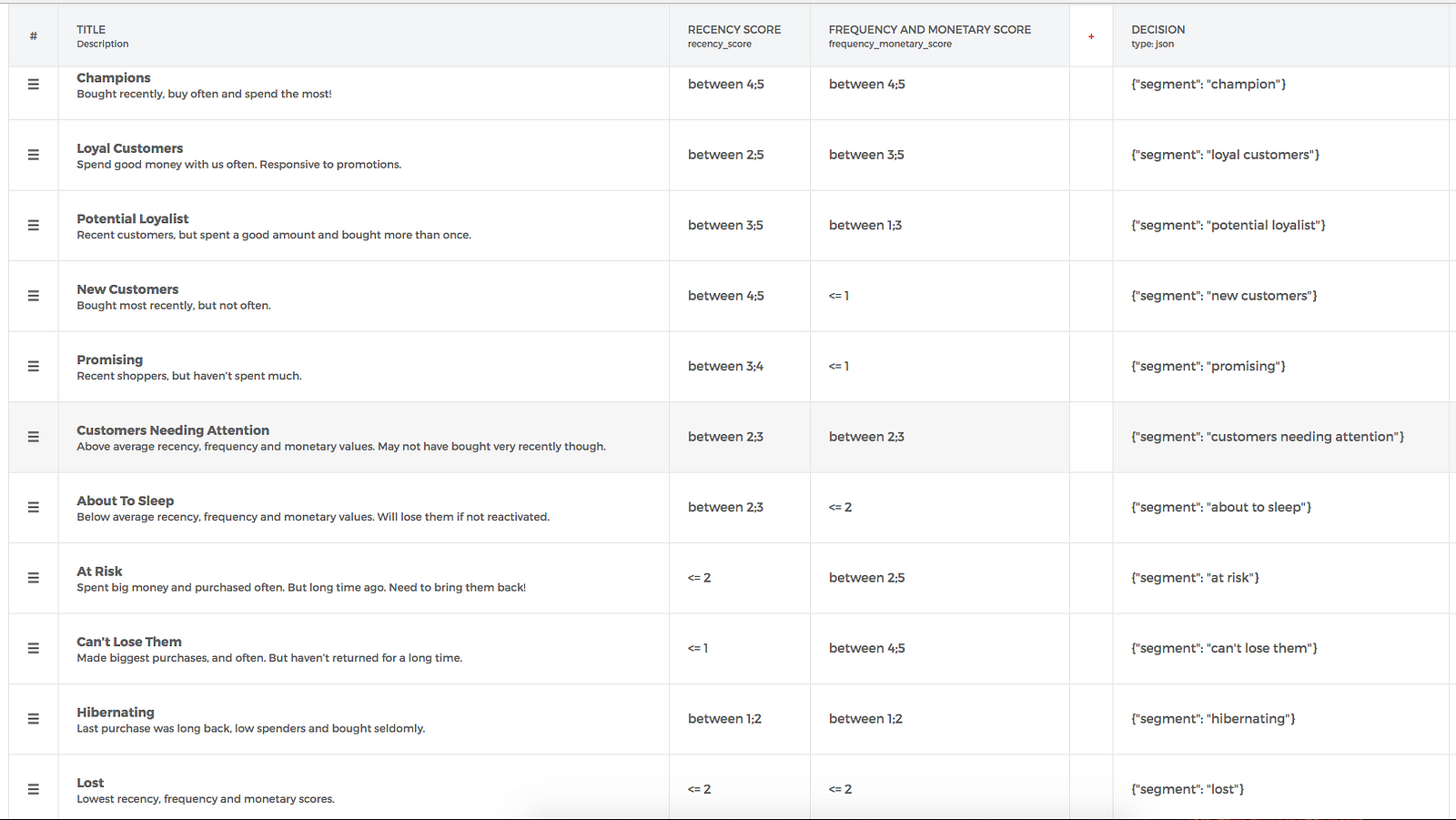Edit Potential Loyalist frequency cell 'between 1;3'
1456x820 pixels.
(865, 226)
